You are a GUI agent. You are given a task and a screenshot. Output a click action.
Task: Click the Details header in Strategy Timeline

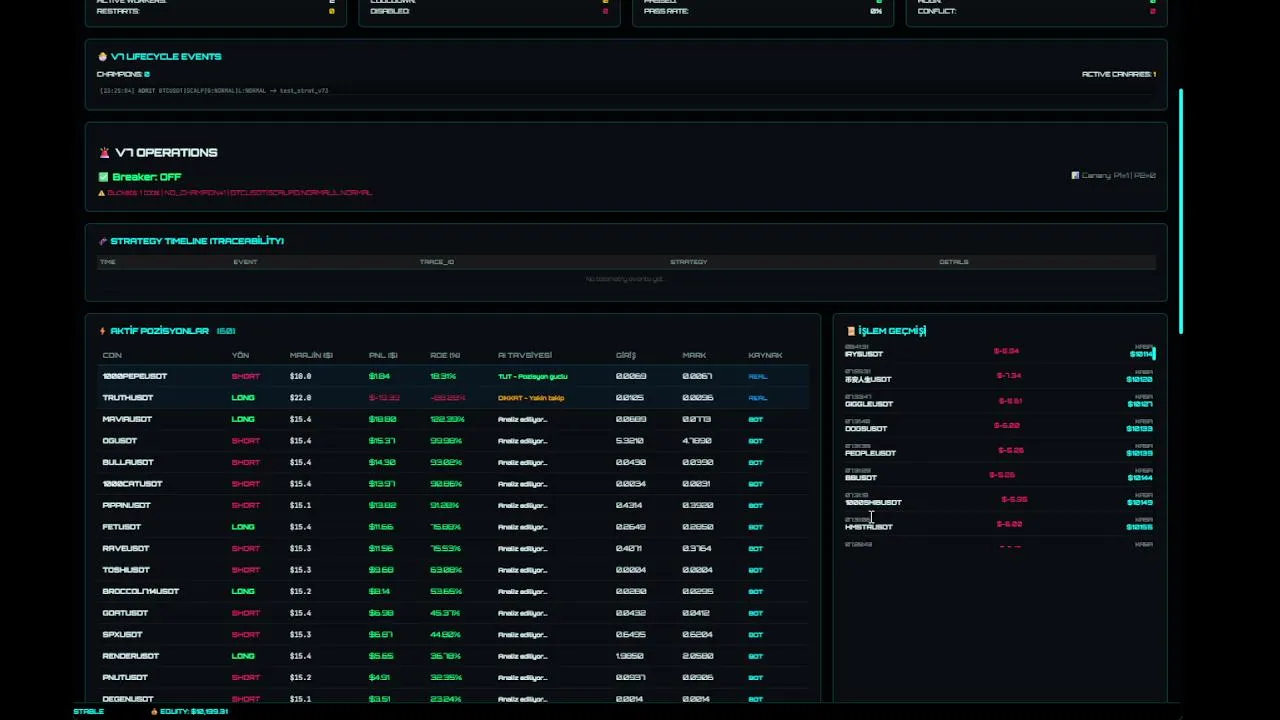(x=953, y=262)
